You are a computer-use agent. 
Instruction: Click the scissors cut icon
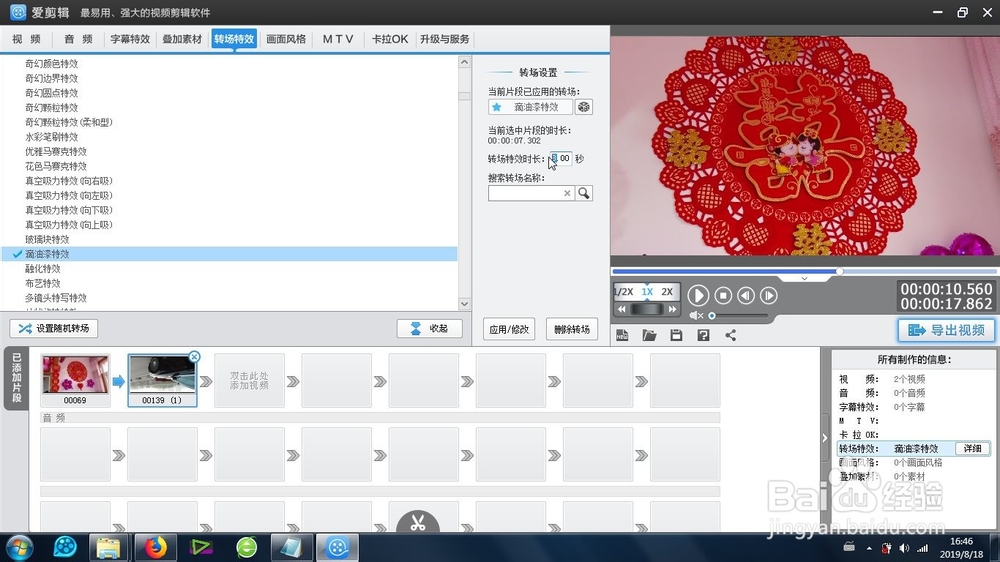[x=418, y=522]
